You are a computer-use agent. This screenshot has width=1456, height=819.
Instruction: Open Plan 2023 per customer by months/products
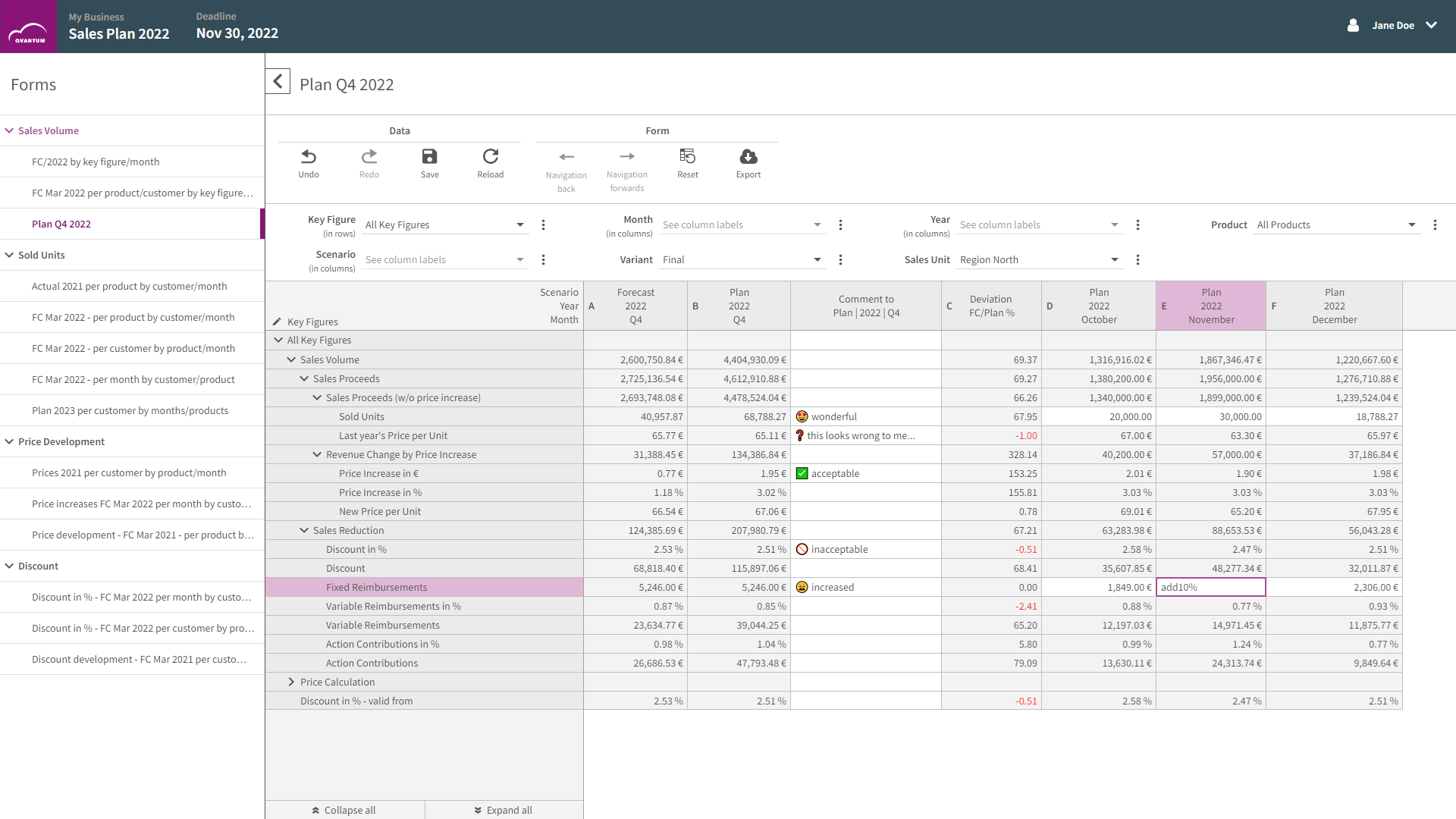tap(130, 411)
